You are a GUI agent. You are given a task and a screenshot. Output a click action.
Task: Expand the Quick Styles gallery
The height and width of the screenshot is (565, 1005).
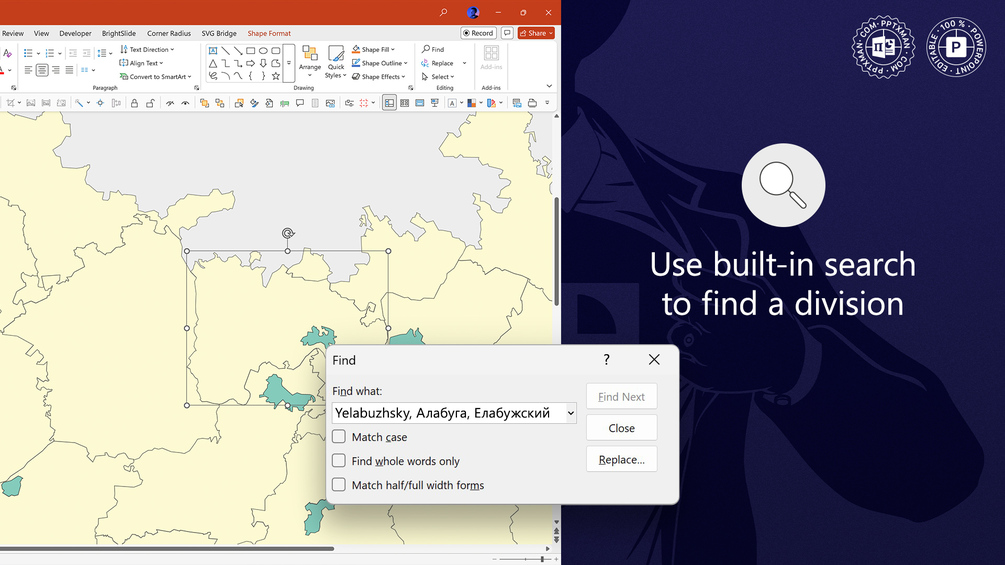point(336,62)
